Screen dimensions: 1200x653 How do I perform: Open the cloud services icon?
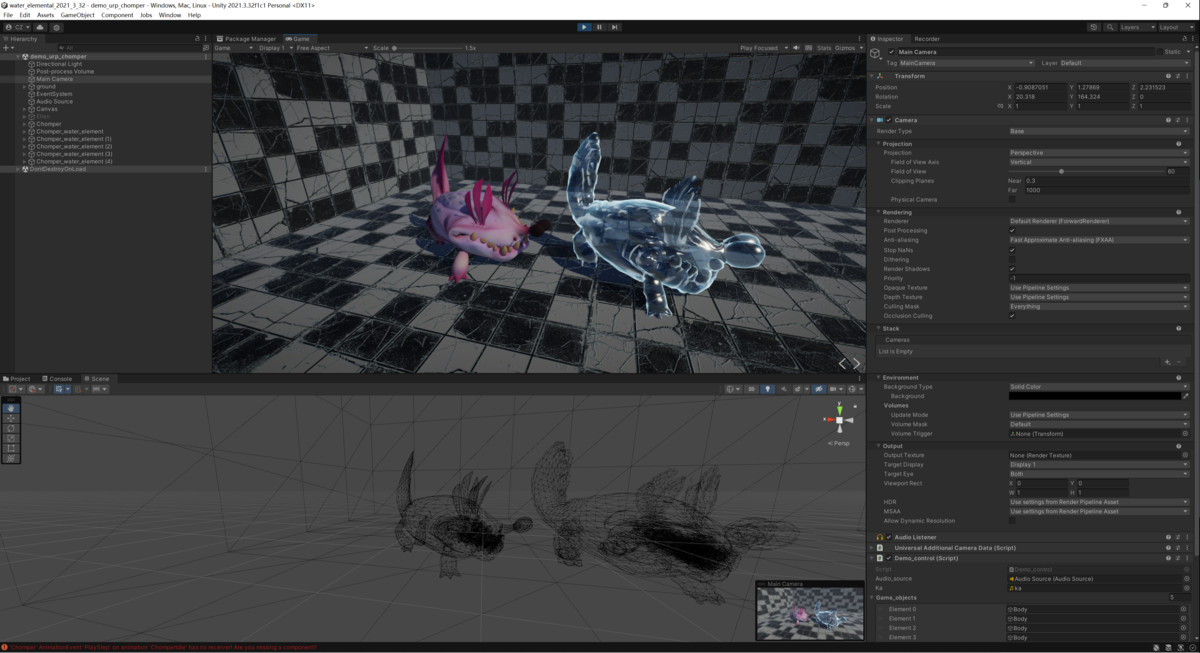[x=40, y=27]
